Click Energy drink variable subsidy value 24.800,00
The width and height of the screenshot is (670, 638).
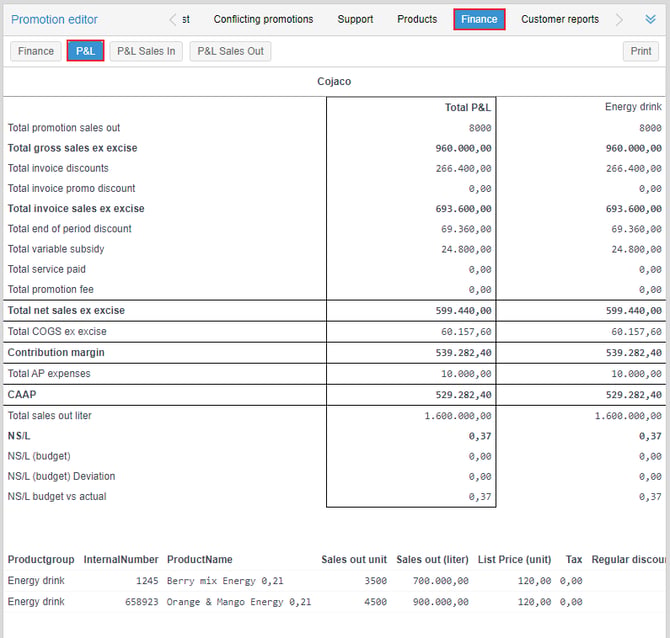[636, 249]
